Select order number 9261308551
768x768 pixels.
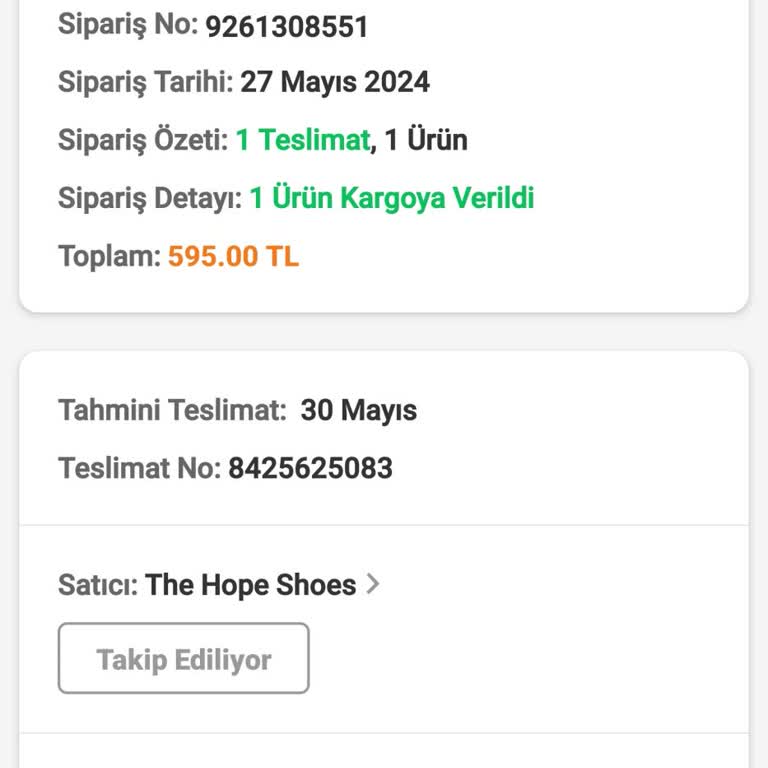pos(287,26)
